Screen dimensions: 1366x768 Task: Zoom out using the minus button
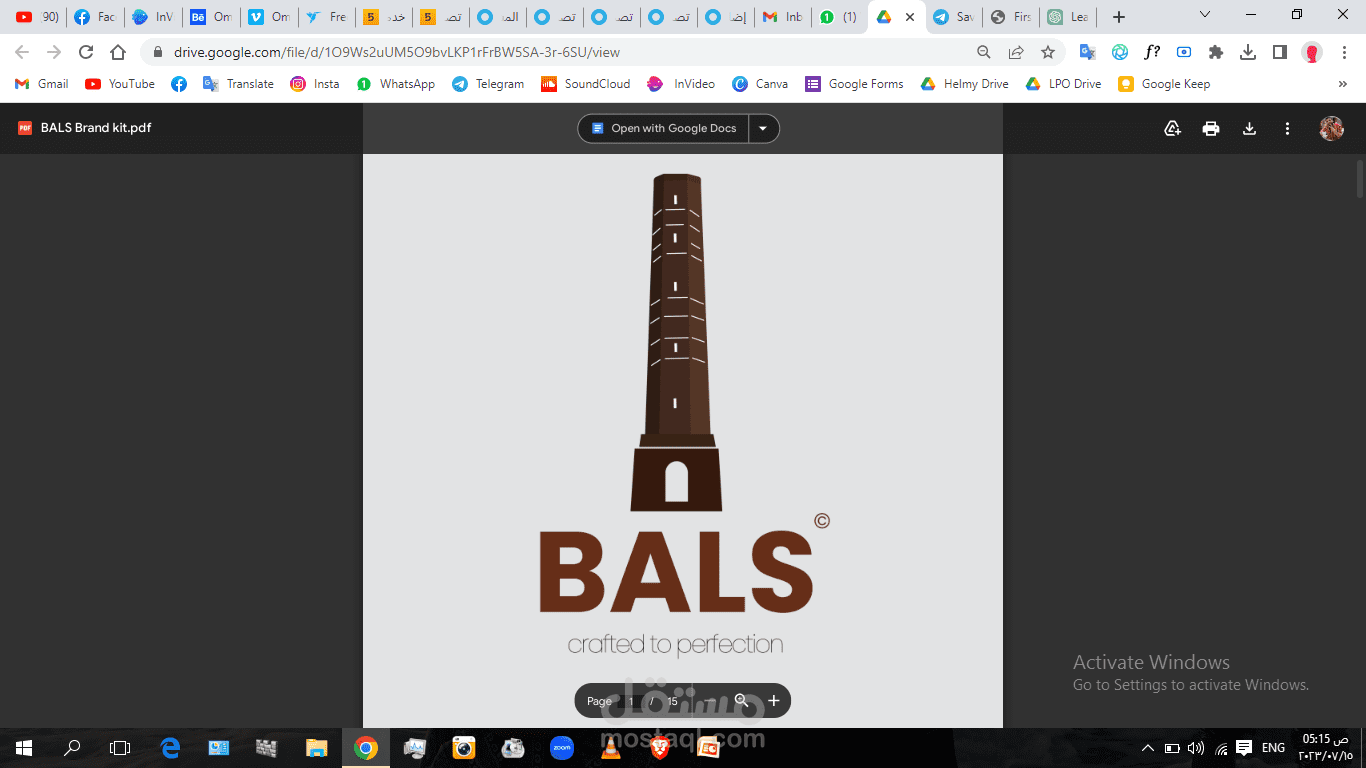click(710, 701)
